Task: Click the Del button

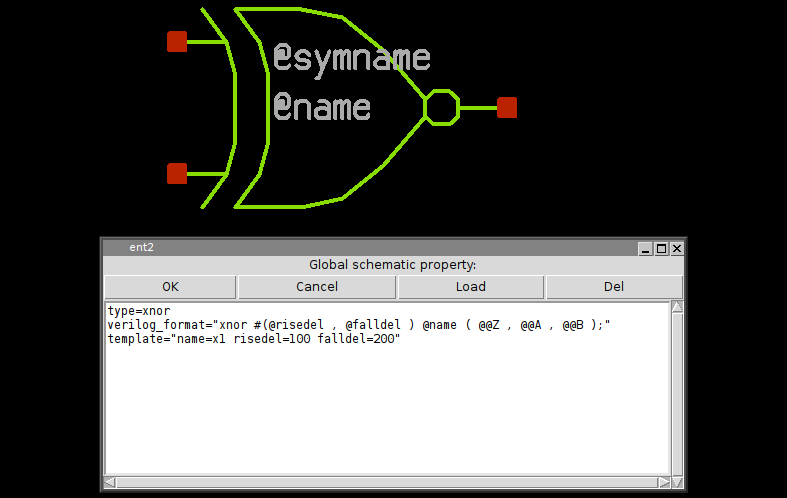Action: click(613, 287)
